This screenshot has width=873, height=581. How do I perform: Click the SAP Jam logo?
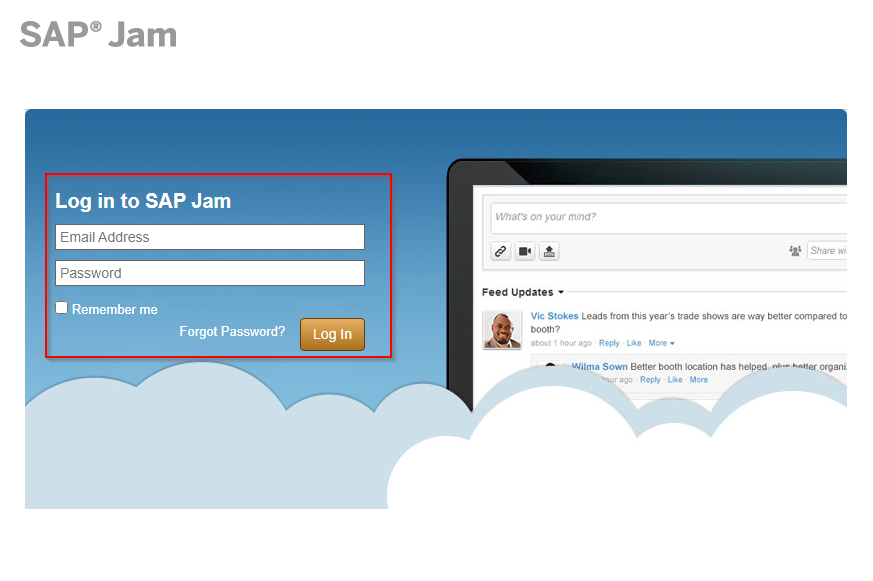99,35
